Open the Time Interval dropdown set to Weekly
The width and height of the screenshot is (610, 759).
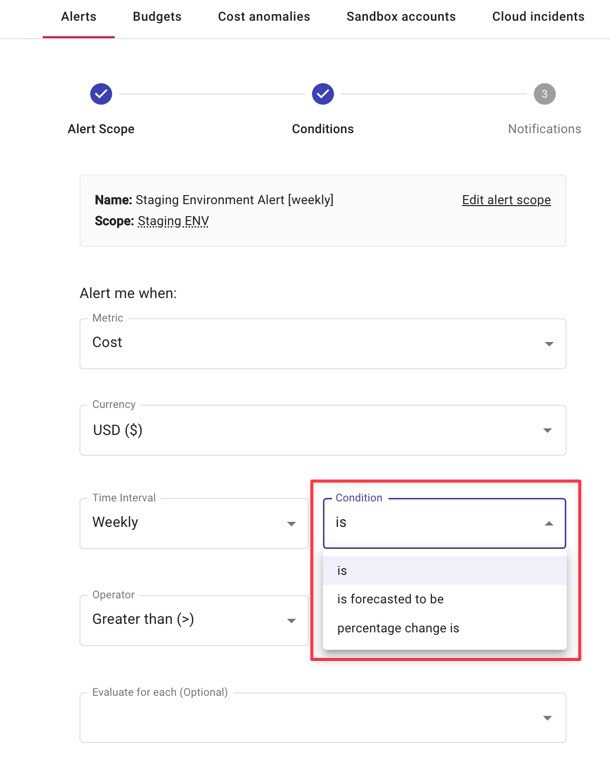(x=193, y=523)
